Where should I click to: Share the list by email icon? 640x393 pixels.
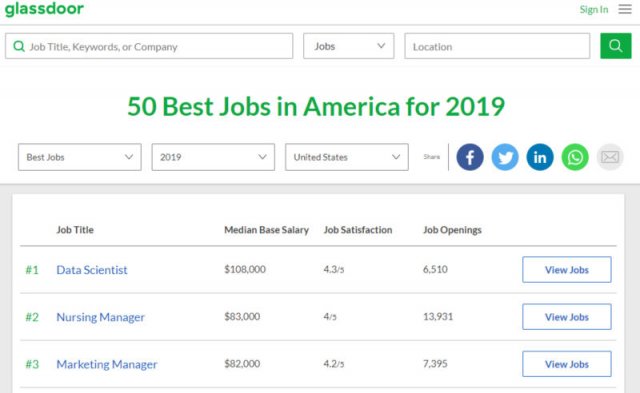tap(610, 157)
